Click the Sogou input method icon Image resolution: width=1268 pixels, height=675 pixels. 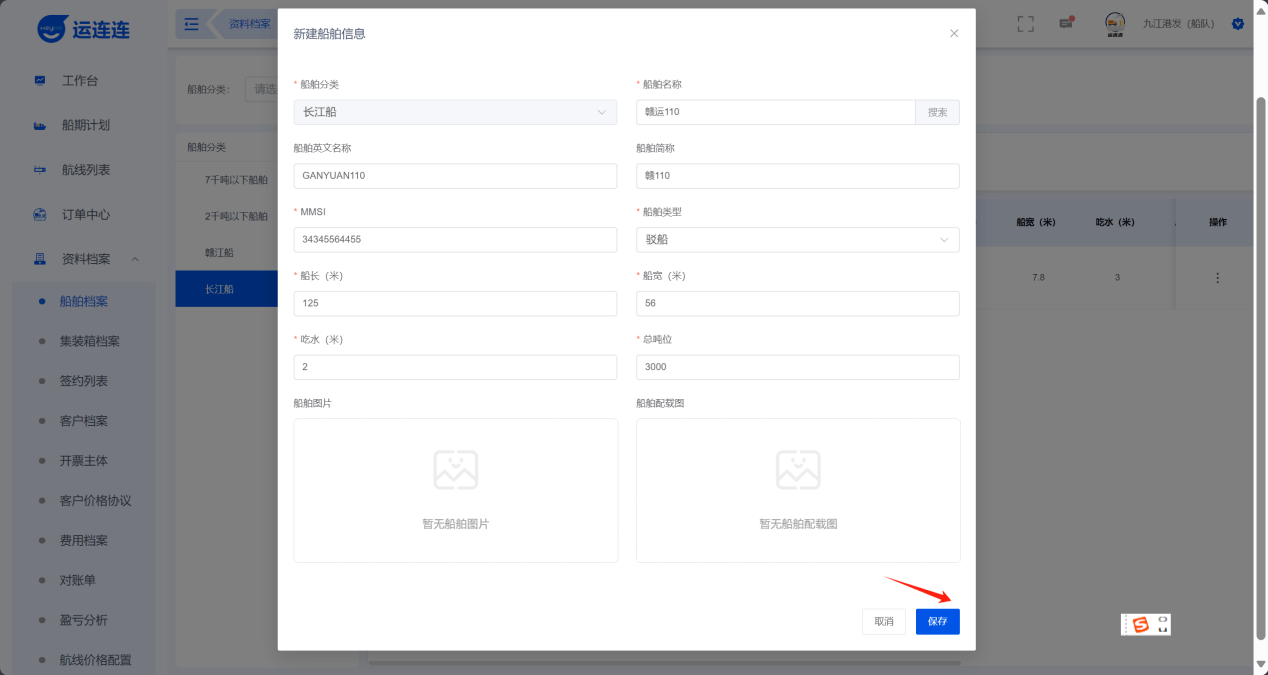(1140, 625)
